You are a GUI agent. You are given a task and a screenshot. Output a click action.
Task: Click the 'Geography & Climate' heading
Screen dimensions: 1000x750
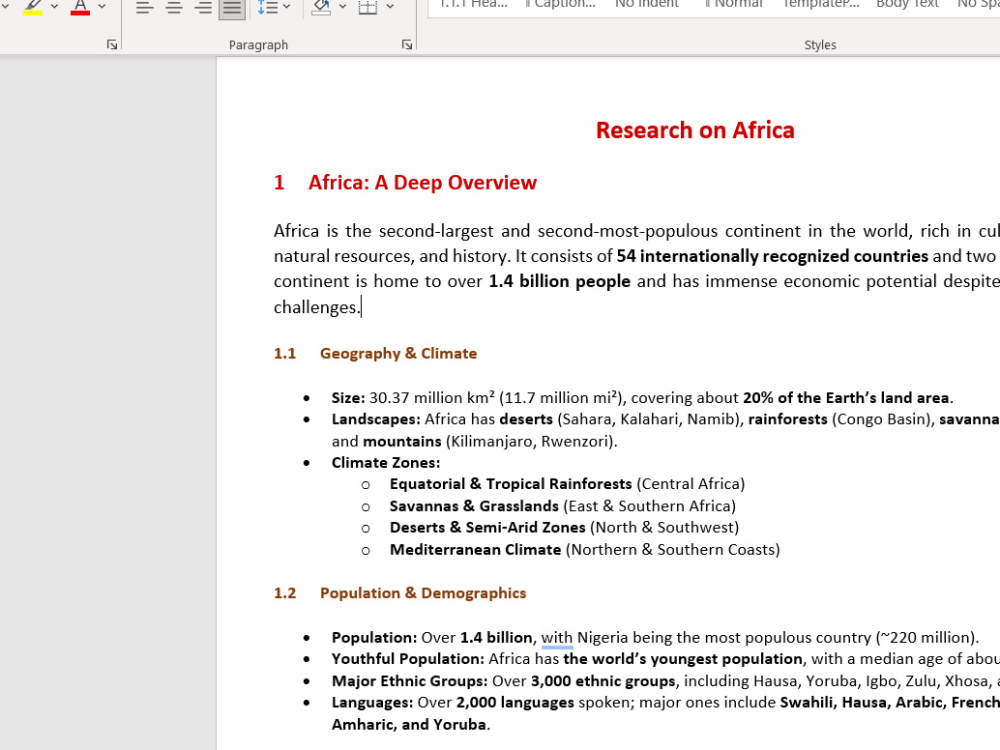tap(399, 354)
